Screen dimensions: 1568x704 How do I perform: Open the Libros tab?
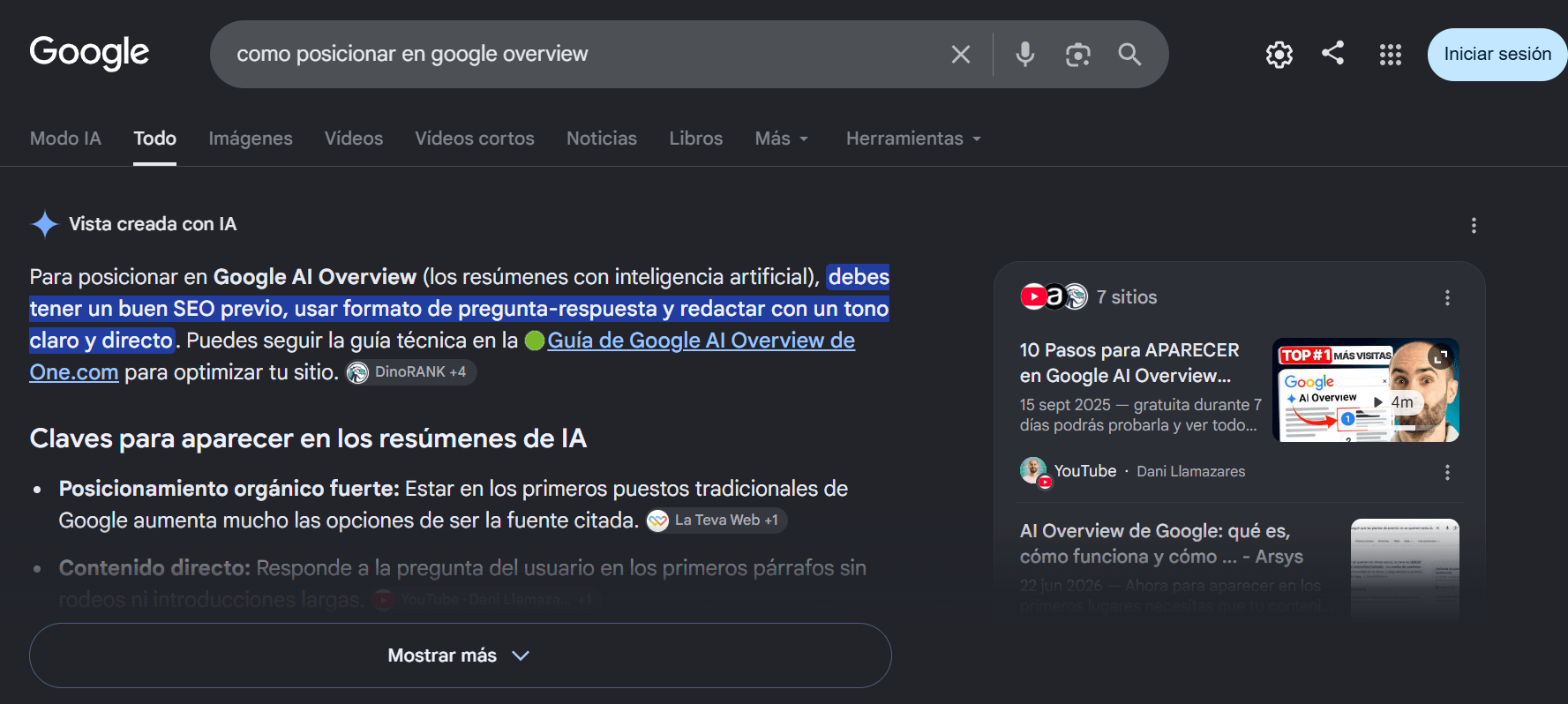(696, 139)
